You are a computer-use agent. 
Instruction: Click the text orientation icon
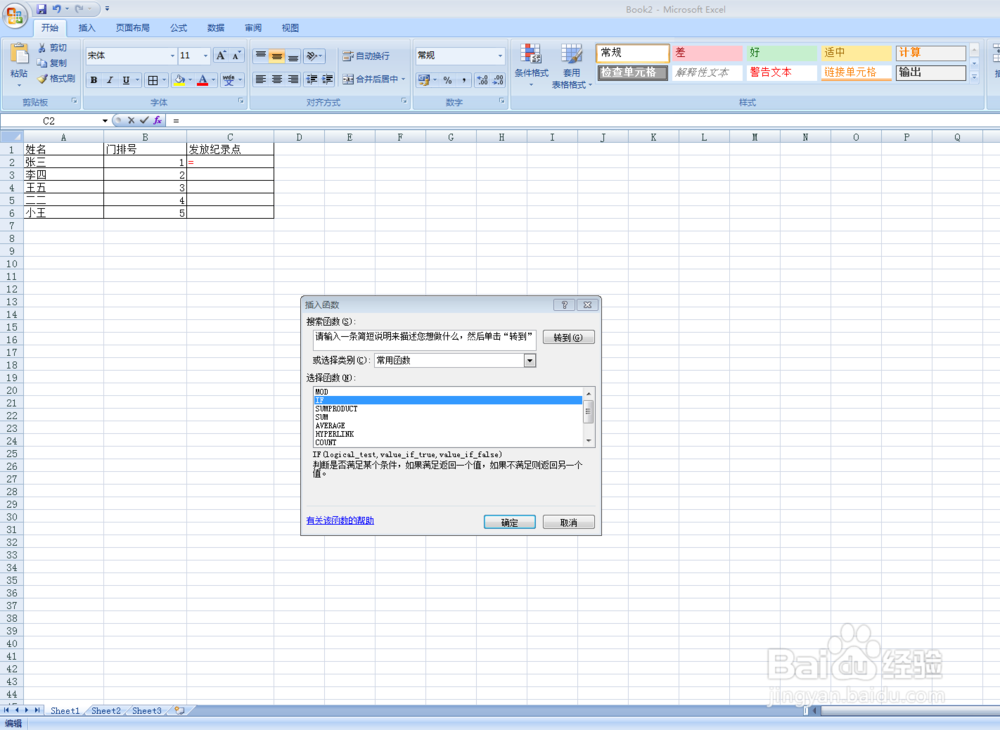coord(312,56)
